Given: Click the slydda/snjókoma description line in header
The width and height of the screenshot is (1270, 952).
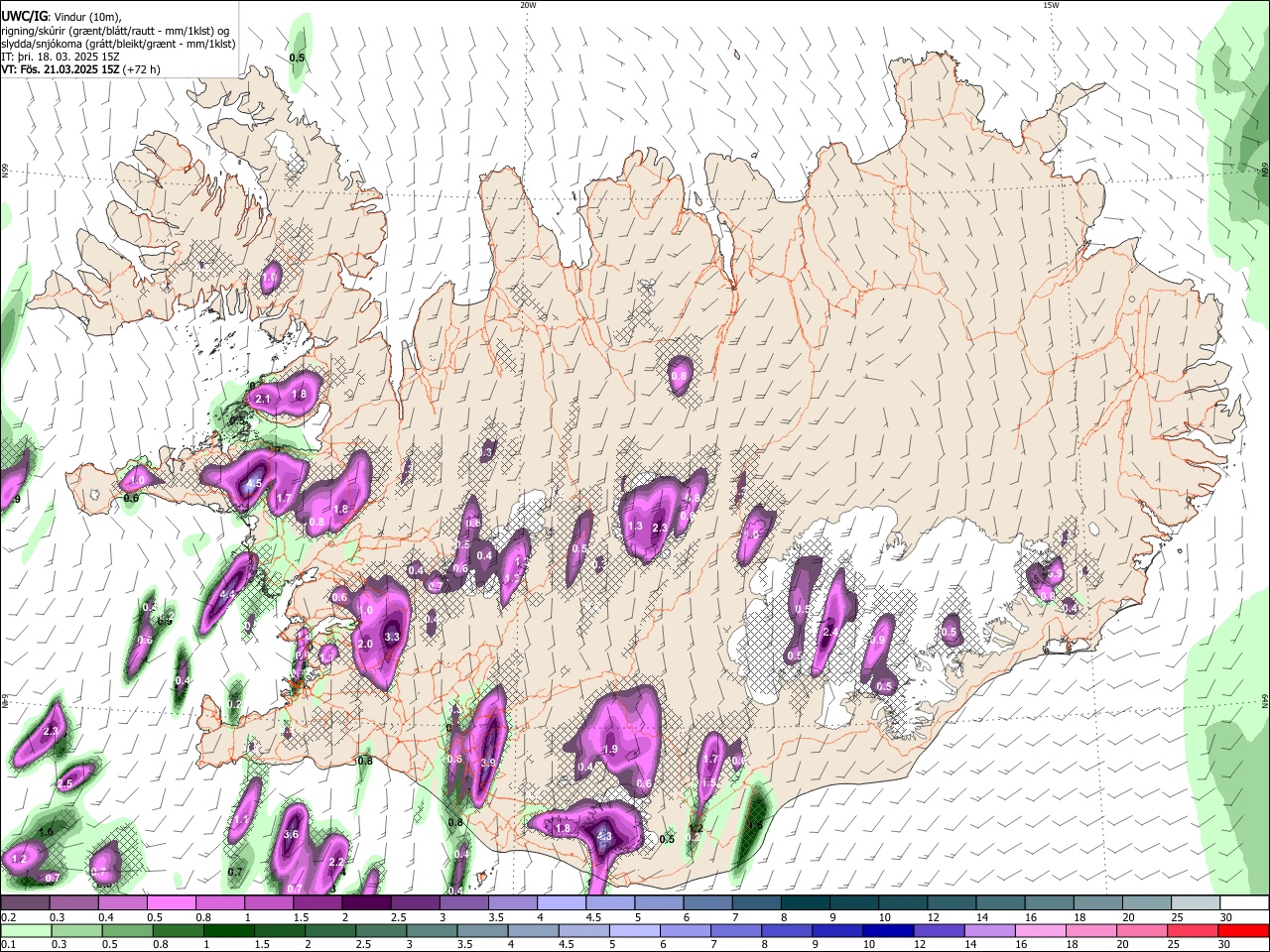Looking at the screenshot, I should [118, 44].
